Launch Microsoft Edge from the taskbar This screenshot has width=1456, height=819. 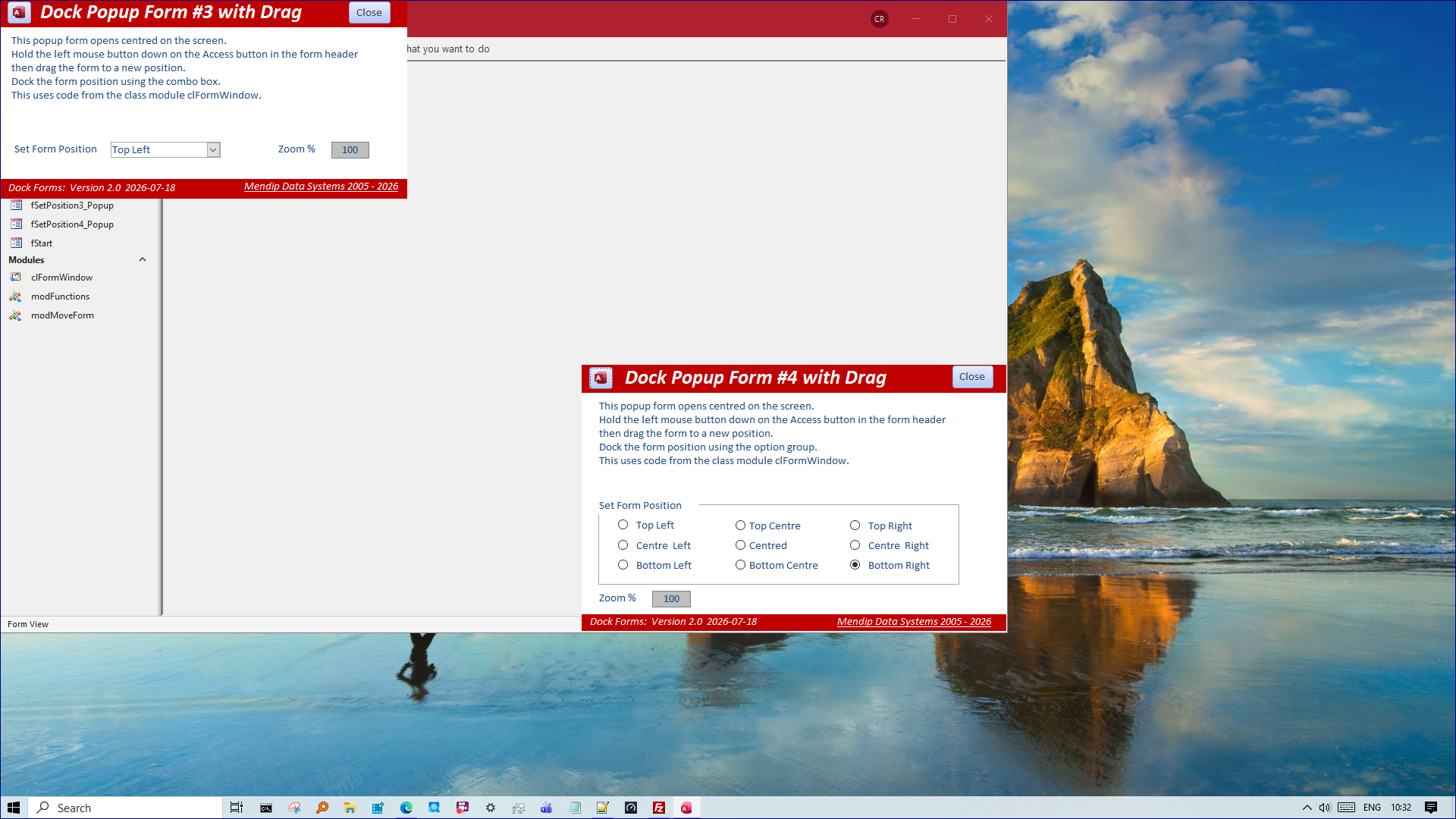click(x=406, y=808)
